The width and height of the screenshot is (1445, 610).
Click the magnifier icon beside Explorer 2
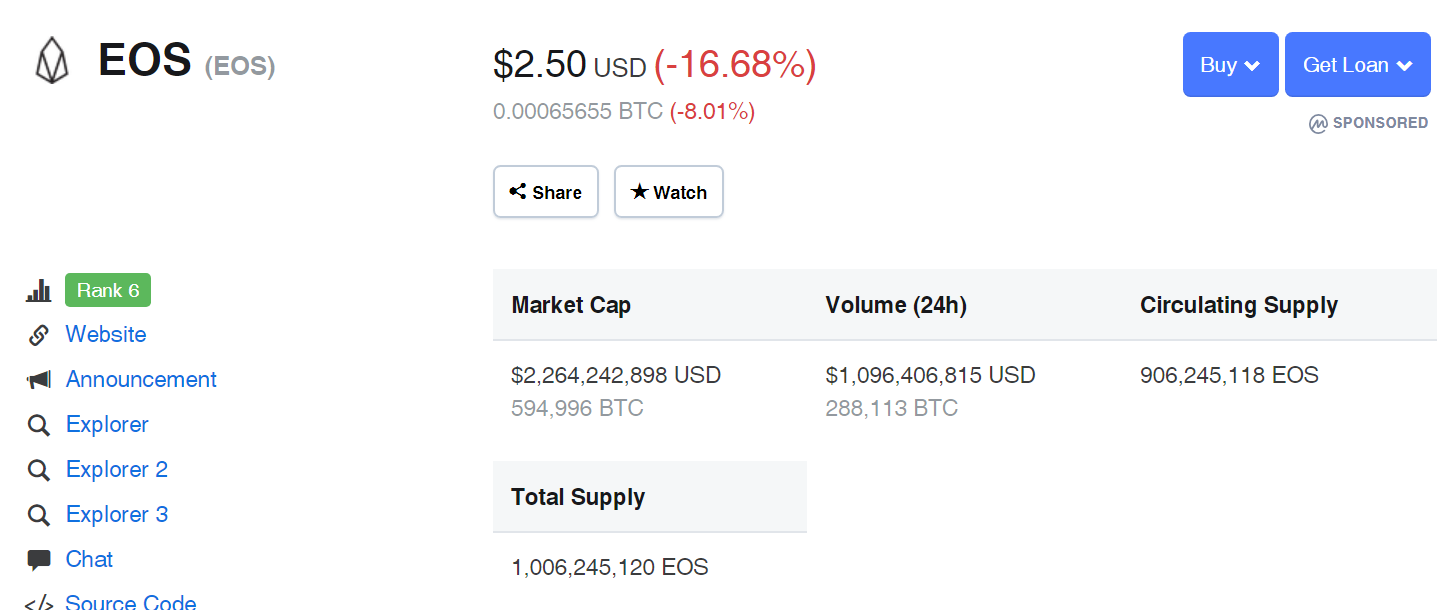pos(39,470)
